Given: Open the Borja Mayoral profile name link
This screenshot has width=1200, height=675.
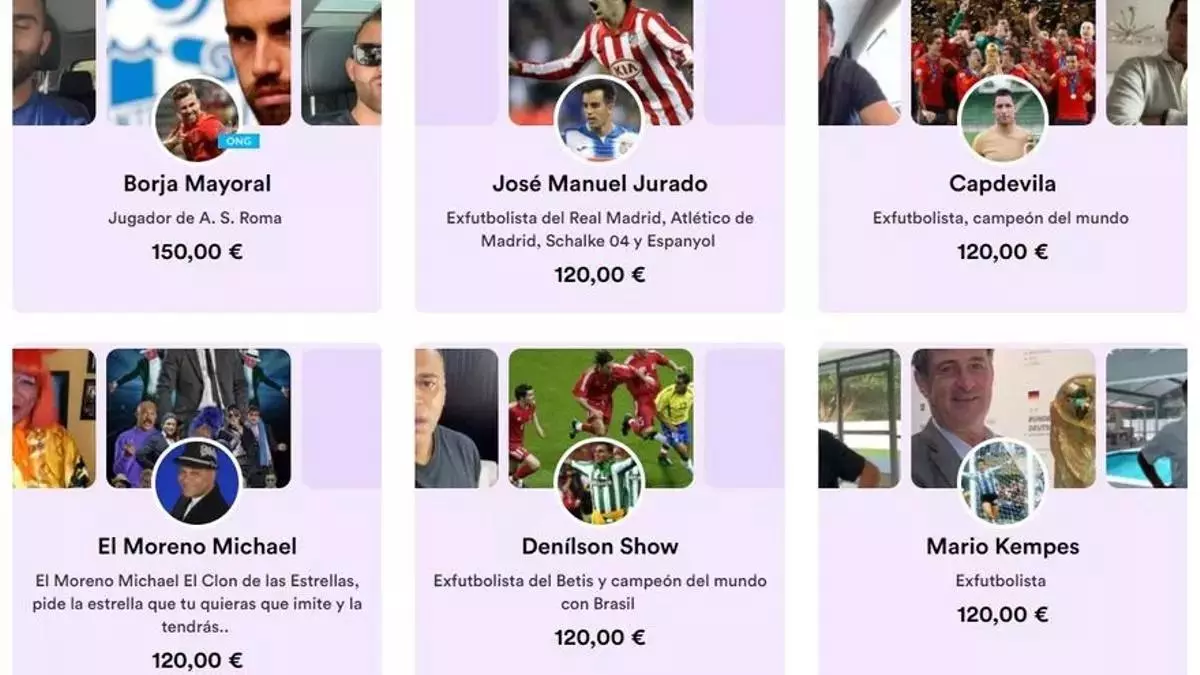Looking at the screenshot, I should coord(197,184).
